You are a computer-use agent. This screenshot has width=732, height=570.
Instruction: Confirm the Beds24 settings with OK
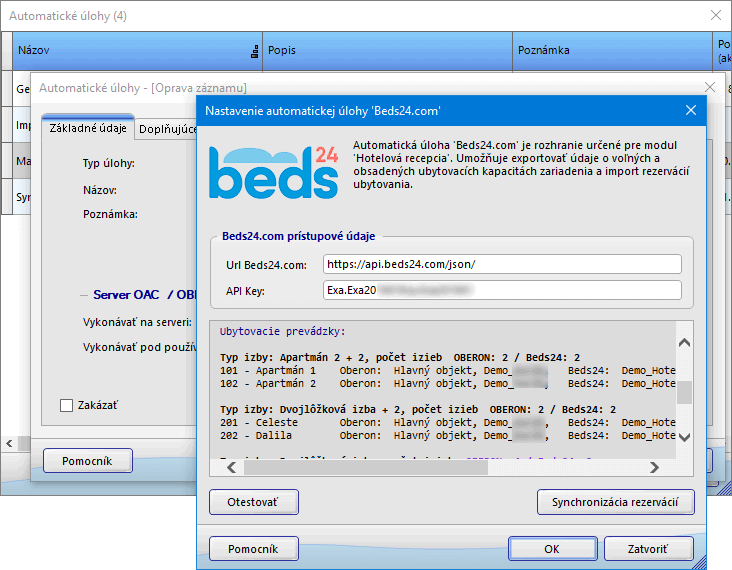click(552, 549)
